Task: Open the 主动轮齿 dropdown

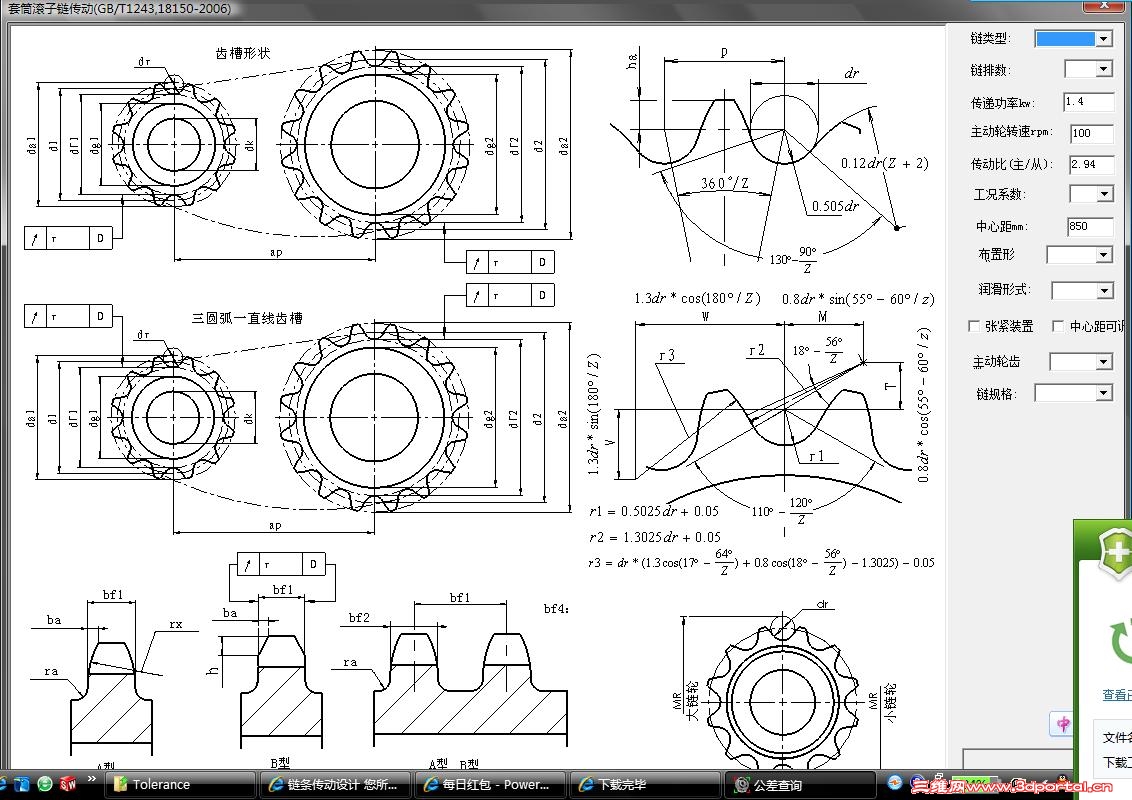Action: tap(1104, 362)
